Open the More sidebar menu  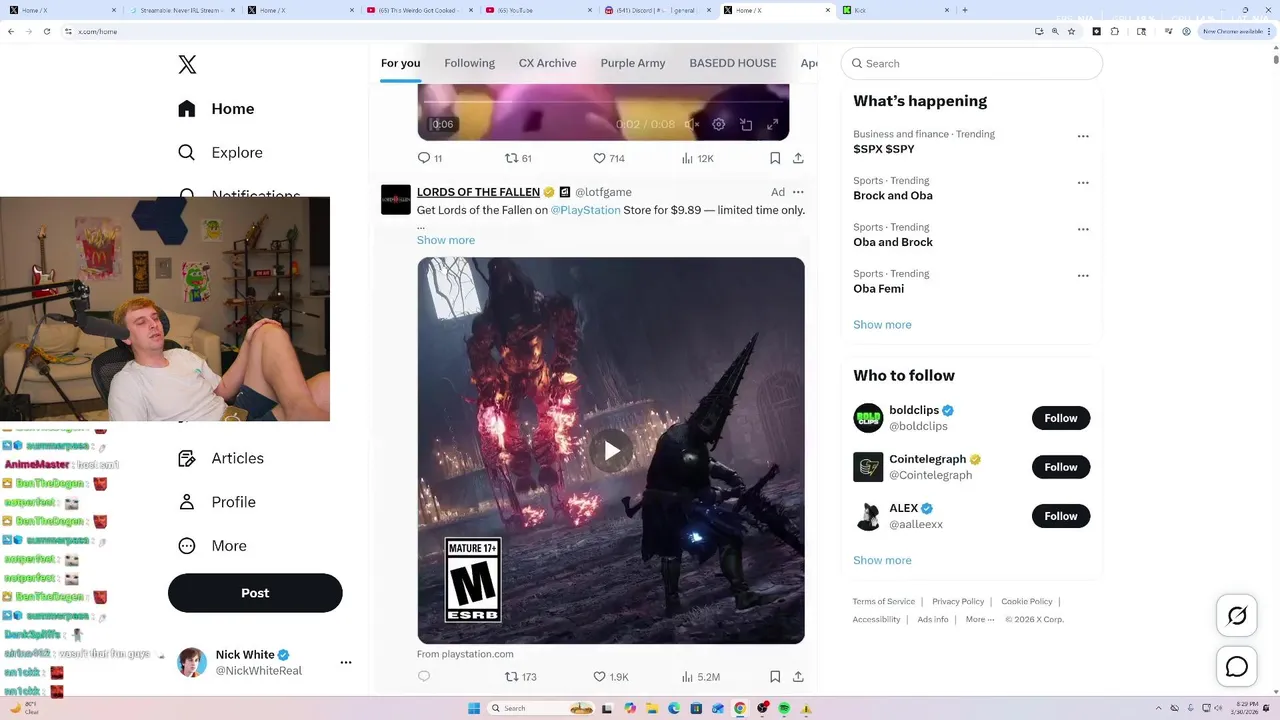point(212,546)
